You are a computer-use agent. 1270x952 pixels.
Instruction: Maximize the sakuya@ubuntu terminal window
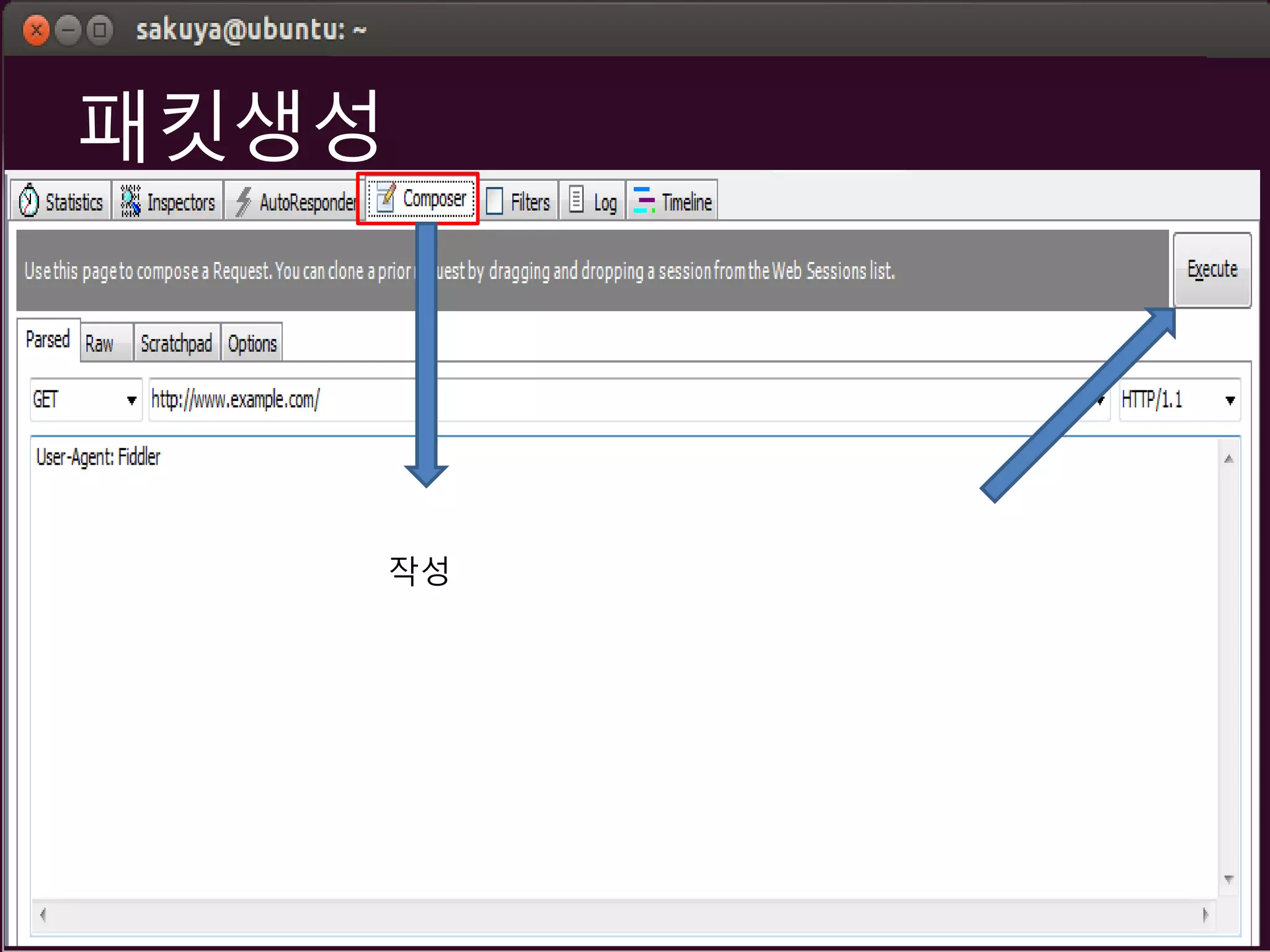100,30
